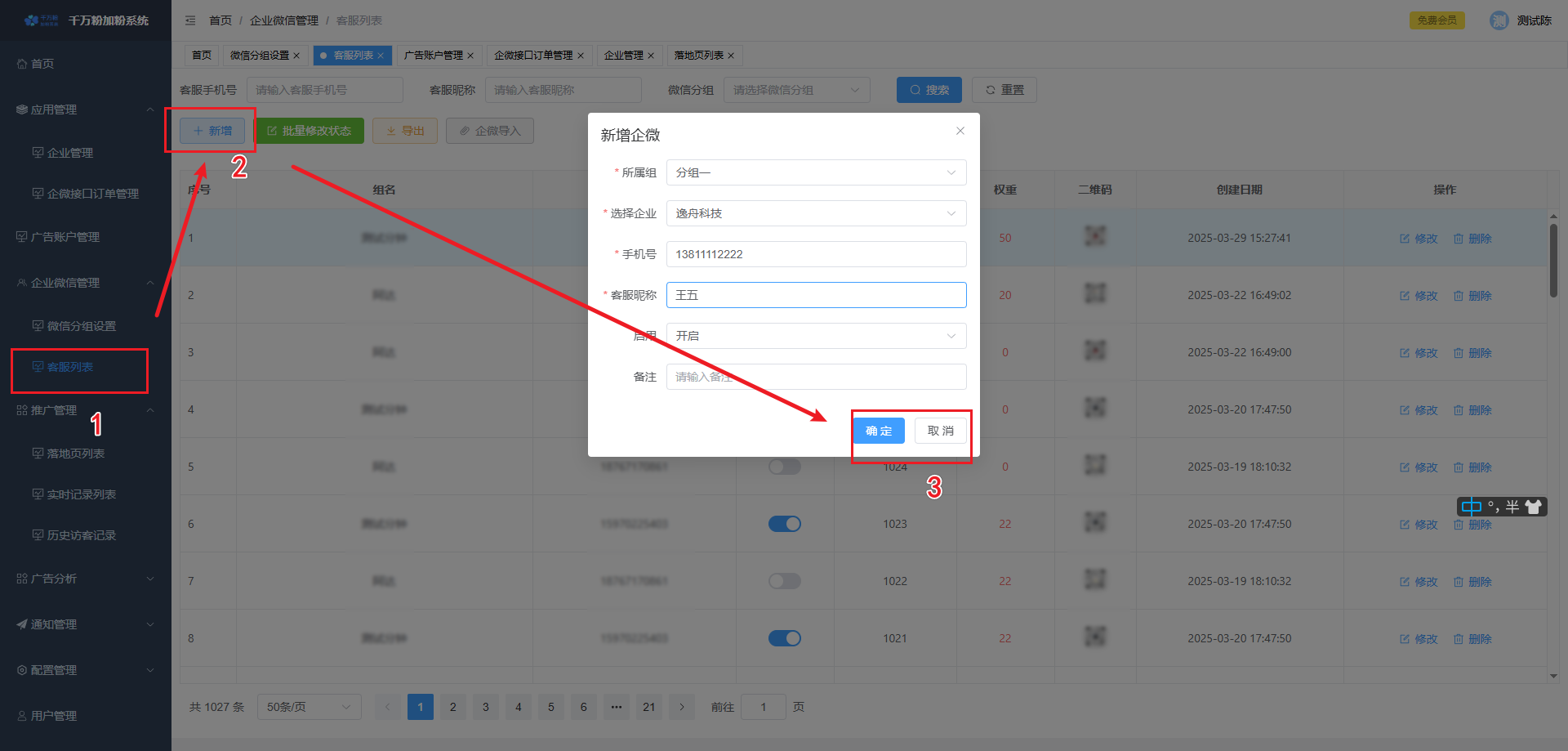Switch to the 企业管理 tab

(623, 56)
